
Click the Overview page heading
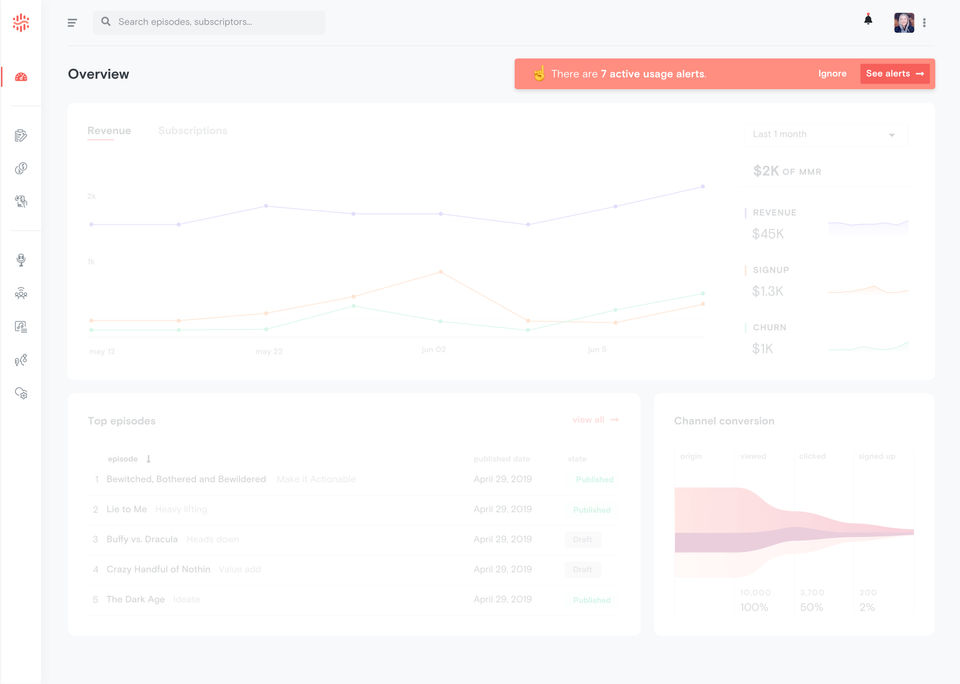coord(99,74)
